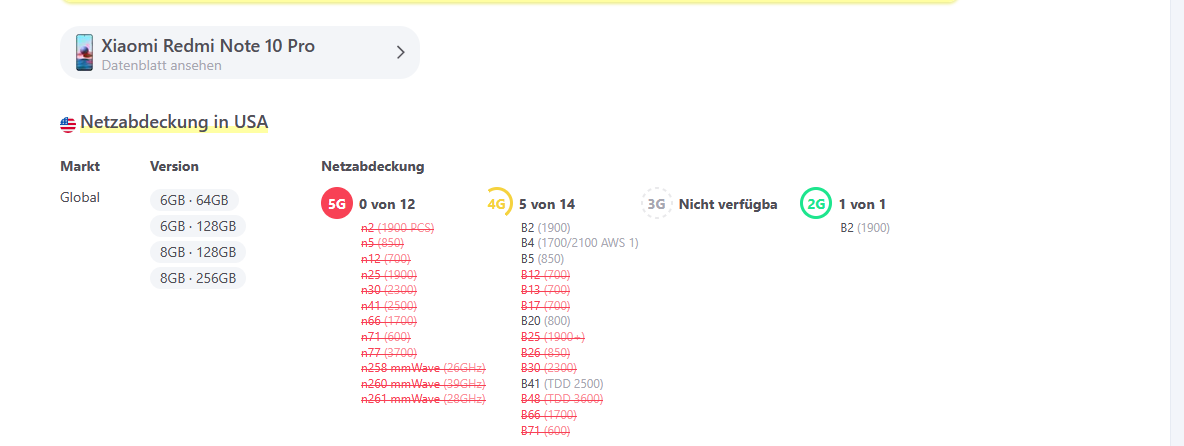The image size is (1184, 446).
Task: Click the '5 von 14' 4G count
Action: (x=547, y=204)
